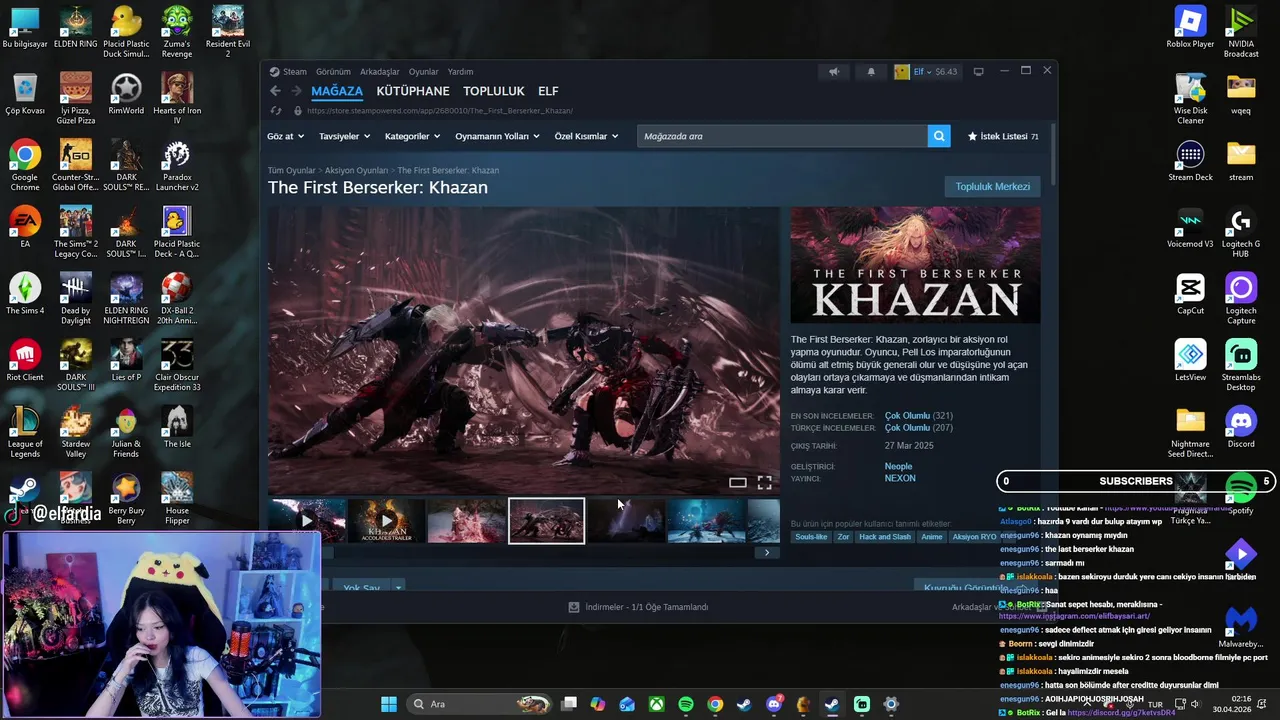Screen dimensions: 1280x720
Task: Click the Aksiyon Oyunları breadcrumb link
Action: pyautogui.click(x=356, y=171)
